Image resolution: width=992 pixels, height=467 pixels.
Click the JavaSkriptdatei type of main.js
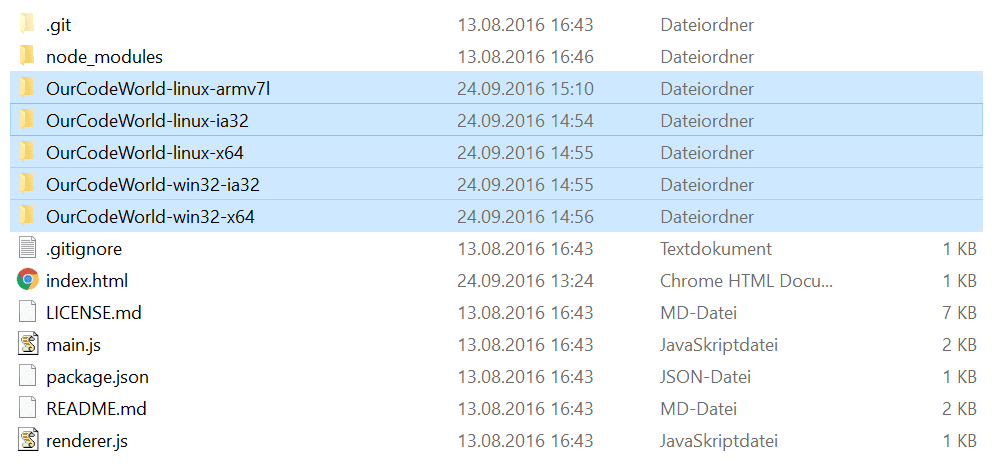[x=719, y=345]
